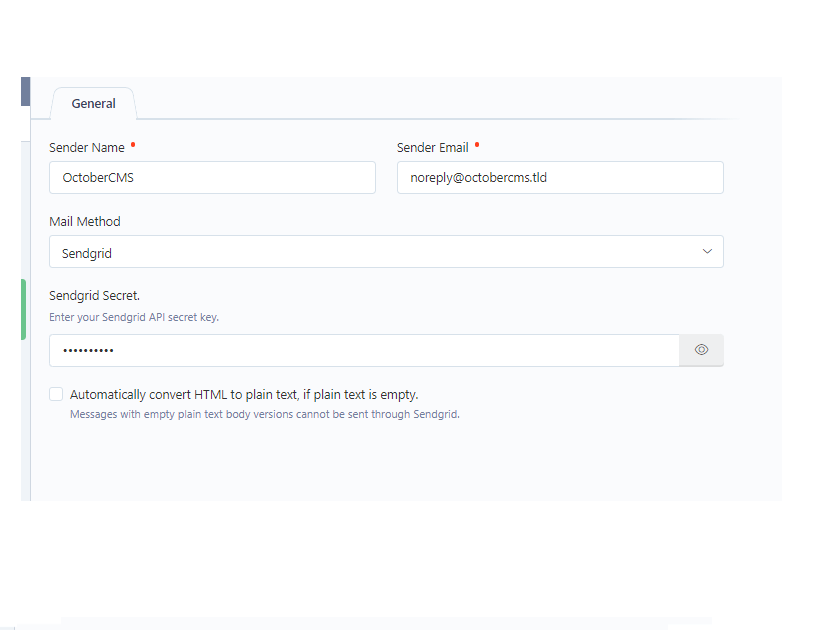Open the Mail Method dropdown showing Sendgrid
This screenshot has height=630, width=838.
(x=386, y=252)
